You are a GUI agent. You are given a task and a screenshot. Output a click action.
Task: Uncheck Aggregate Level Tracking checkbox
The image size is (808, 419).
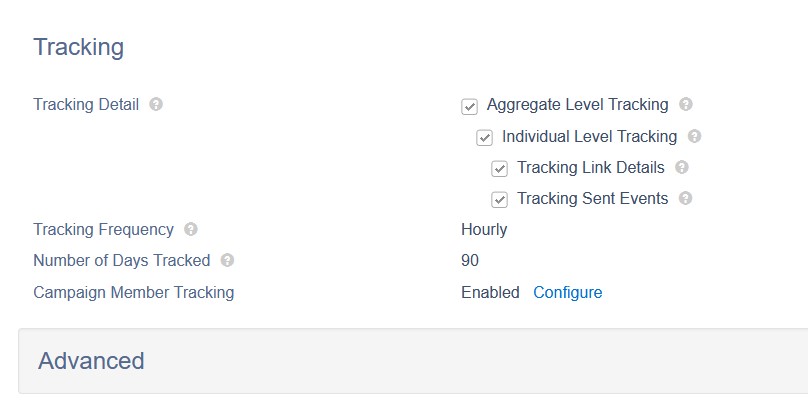tap(469, 107)
